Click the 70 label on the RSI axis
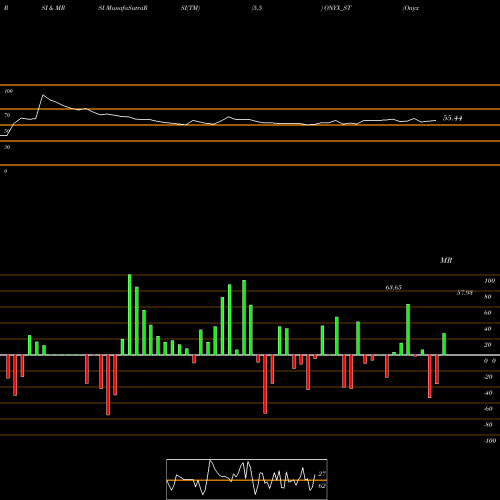 pos(7,115)
